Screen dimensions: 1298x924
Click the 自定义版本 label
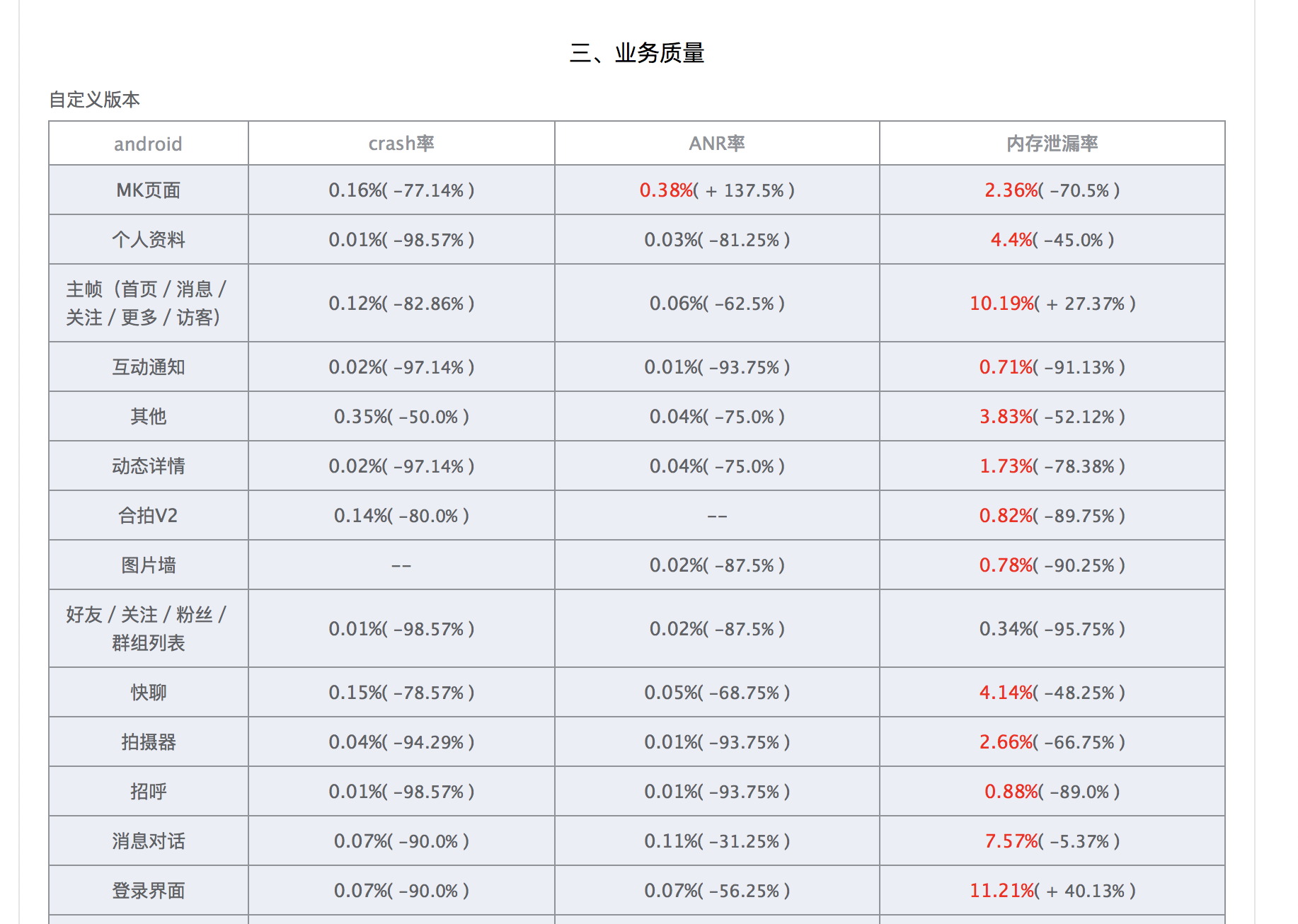pos(94,100)
